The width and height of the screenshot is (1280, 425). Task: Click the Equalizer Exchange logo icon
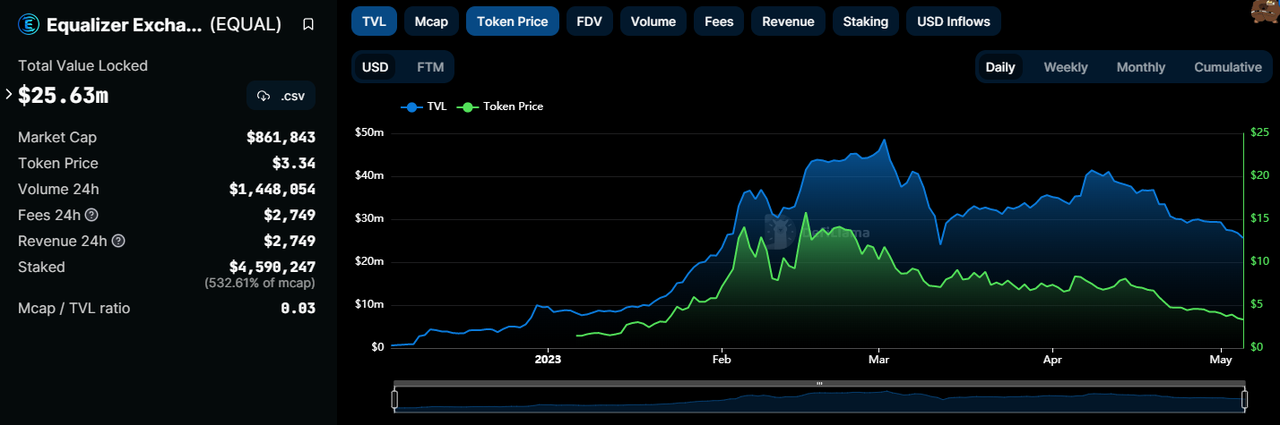tap(28, 24)
